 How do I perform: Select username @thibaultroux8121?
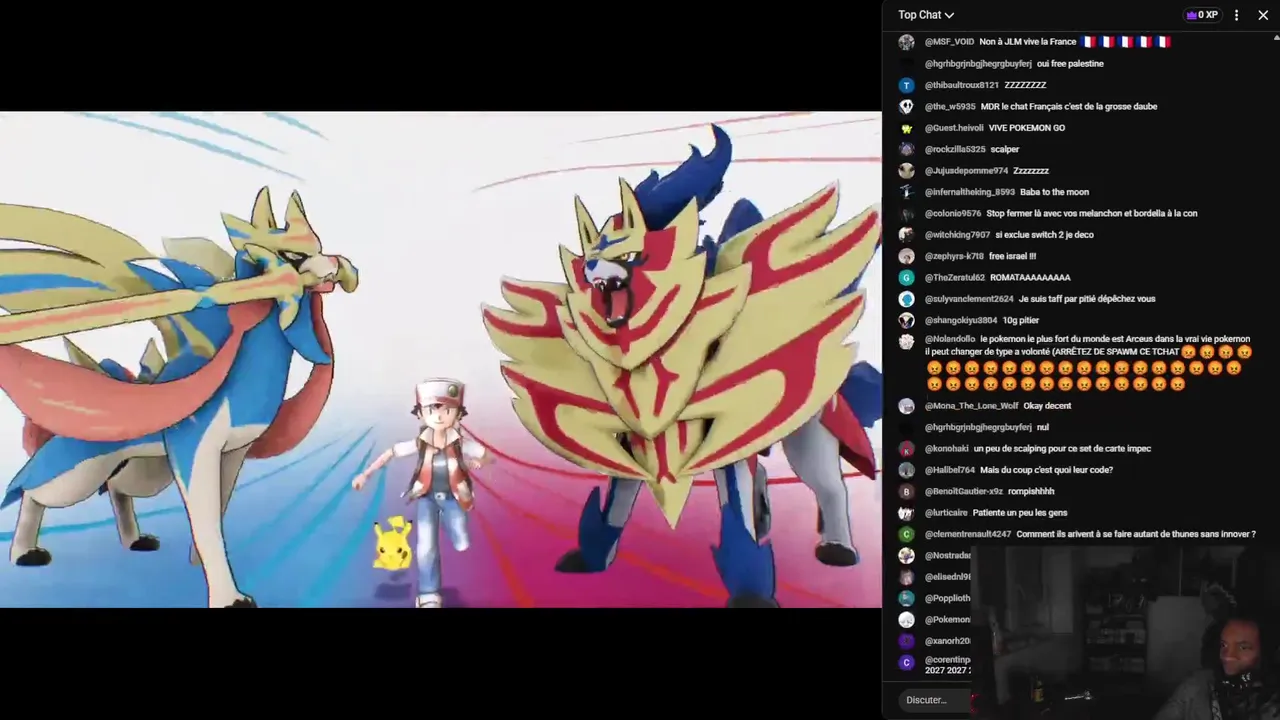coord(961,85)
